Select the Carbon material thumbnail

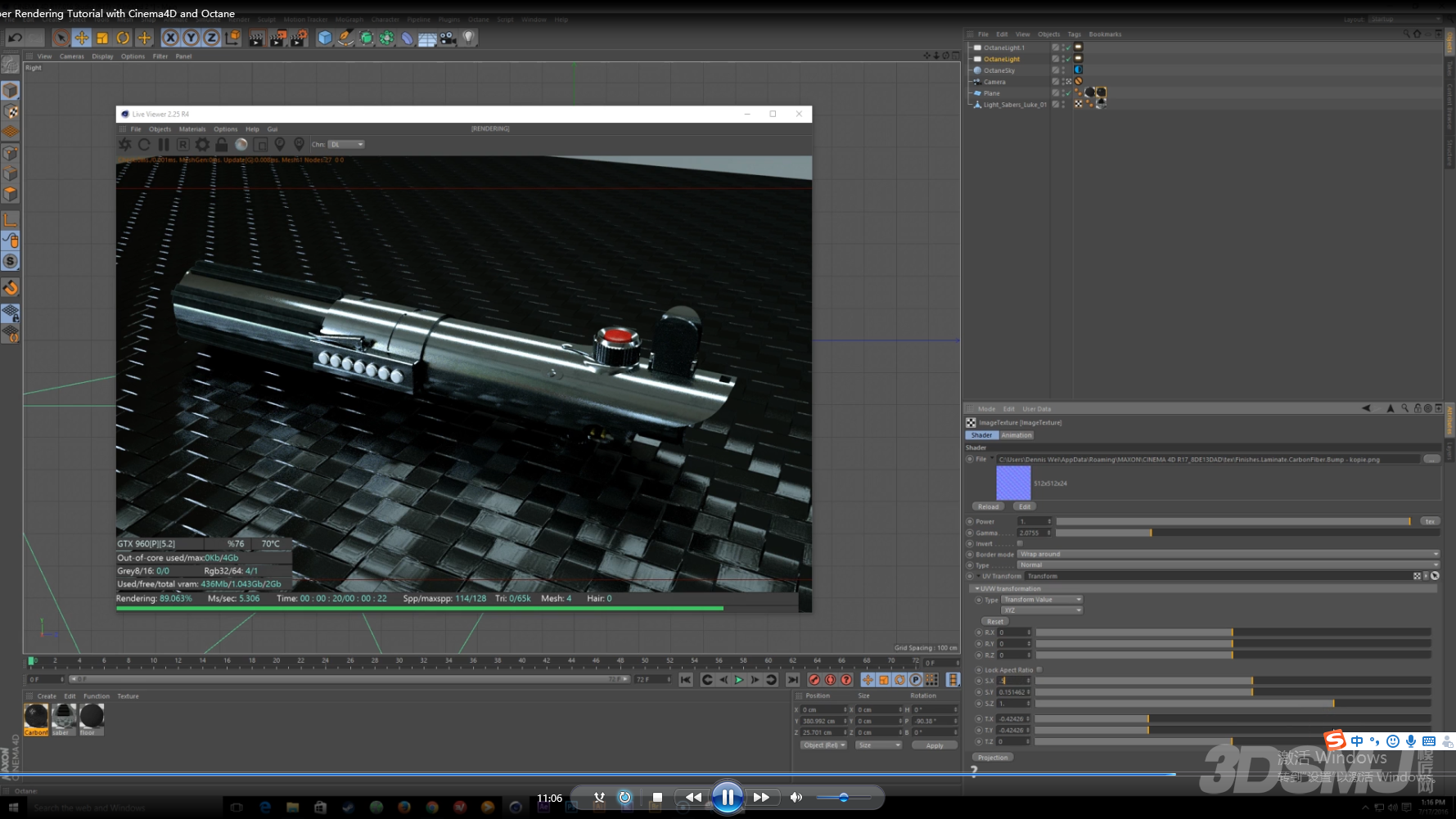pos(36,719)
